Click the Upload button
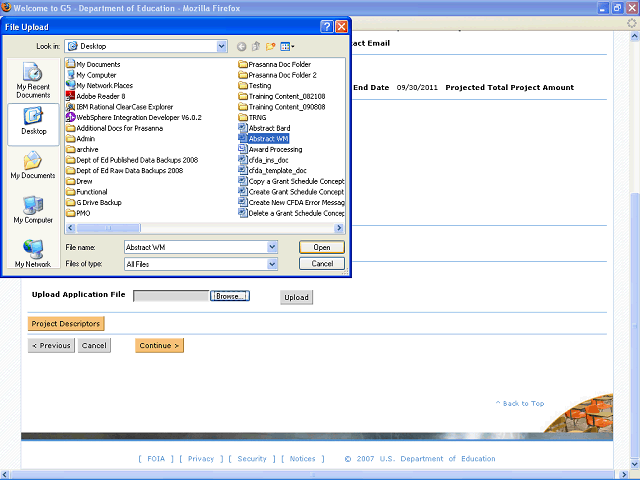Image resolution: width=640 pixels, height=480 pixels. (296, 297)
